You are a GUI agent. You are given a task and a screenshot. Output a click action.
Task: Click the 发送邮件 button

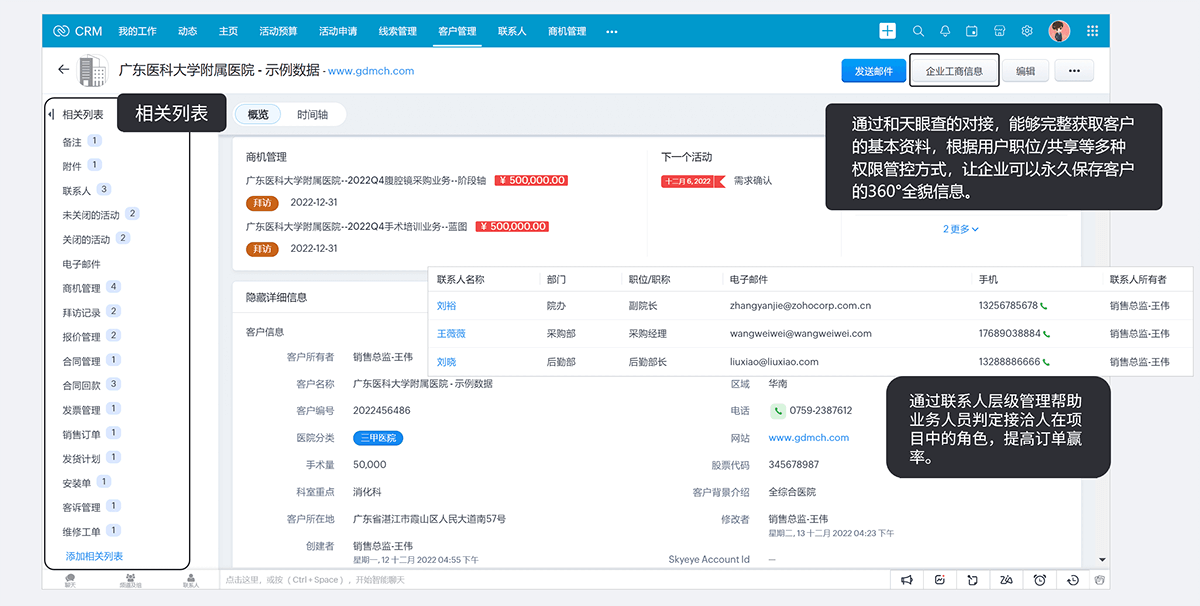point(873,71)
